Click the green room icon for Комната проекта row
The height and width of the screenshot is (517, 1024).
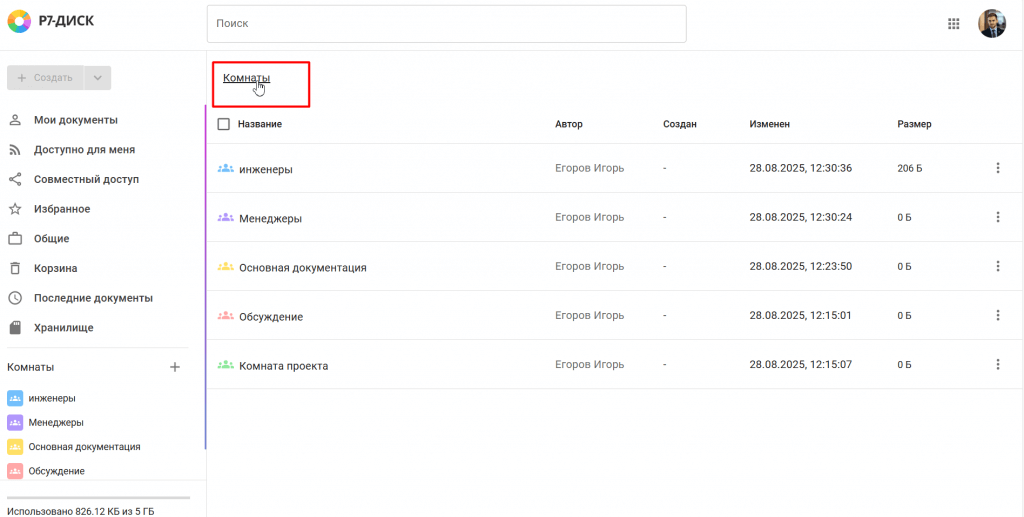[x=225, y=364]
